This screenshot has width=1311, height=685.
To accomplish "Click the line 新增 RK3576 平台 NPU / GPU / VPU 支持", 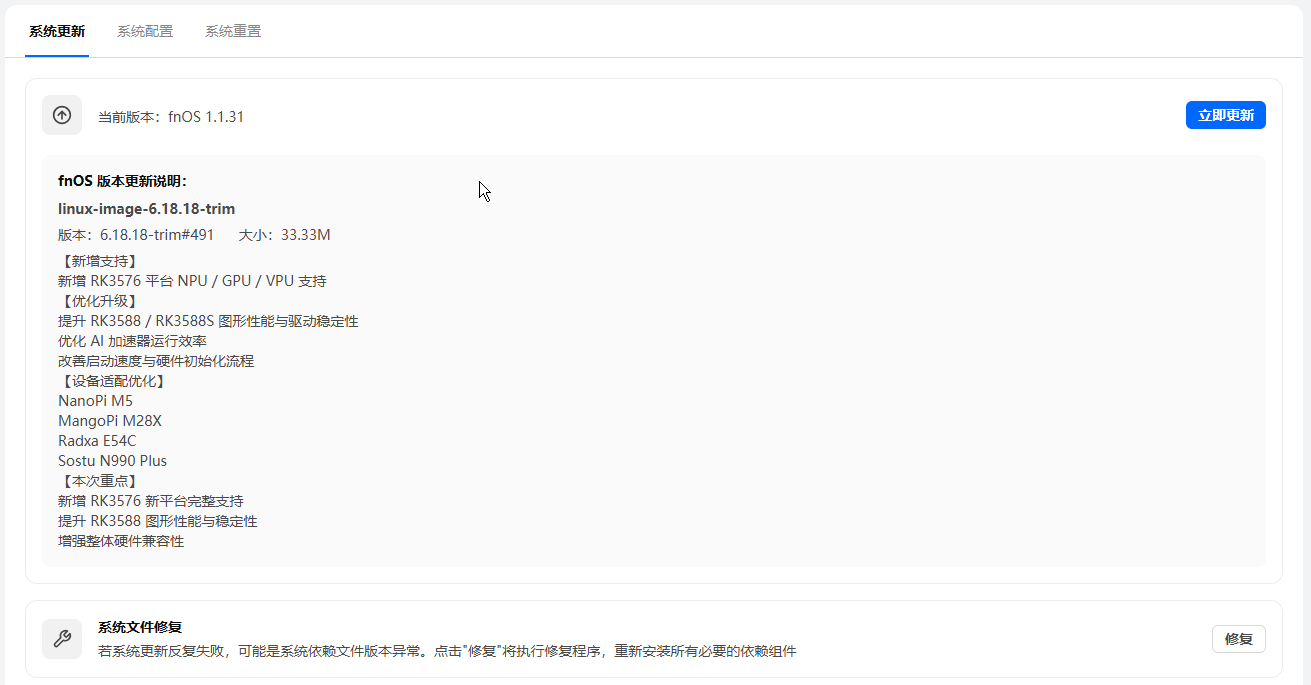I will [192, 281].
